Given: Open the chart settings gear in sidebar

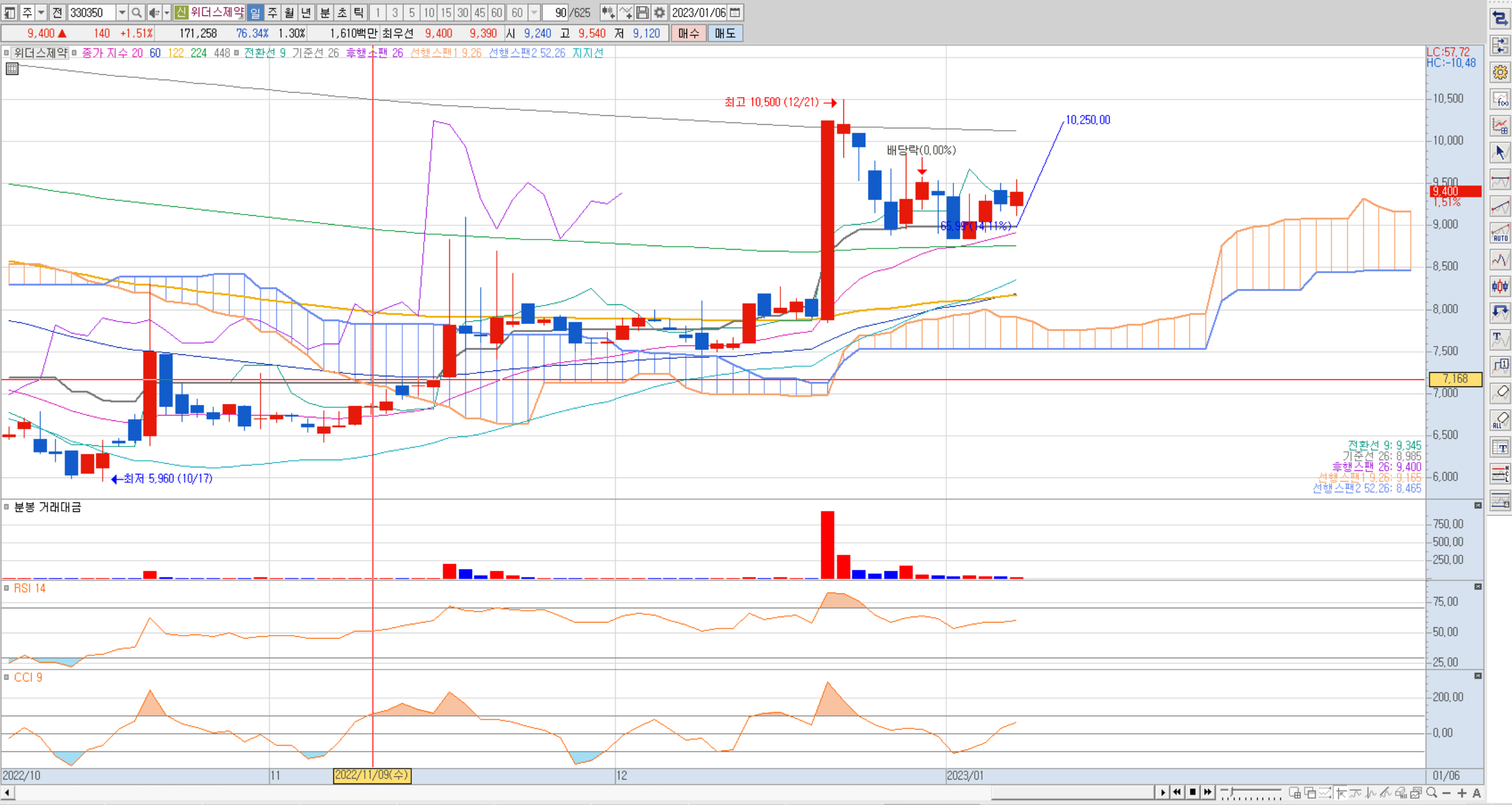Looking at the screenshot, I should point(1500,73).
